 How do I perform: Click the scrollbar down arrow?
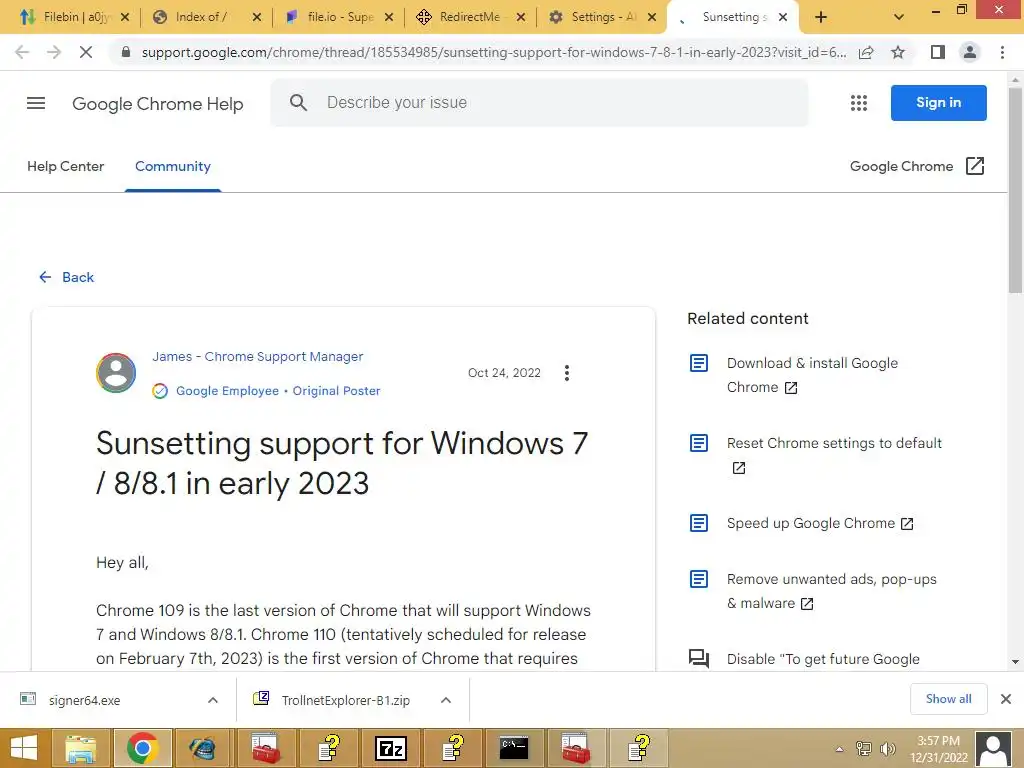1015,662
